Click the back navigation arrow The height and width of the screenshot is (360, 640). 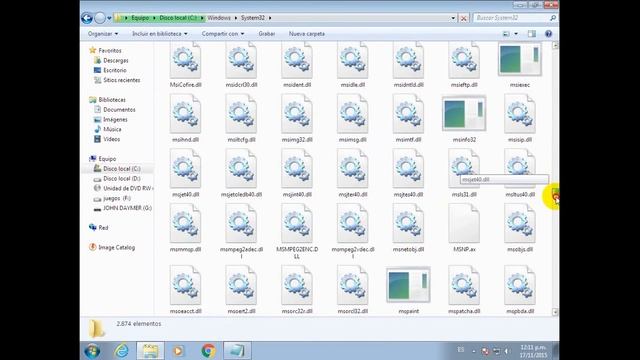87,18
